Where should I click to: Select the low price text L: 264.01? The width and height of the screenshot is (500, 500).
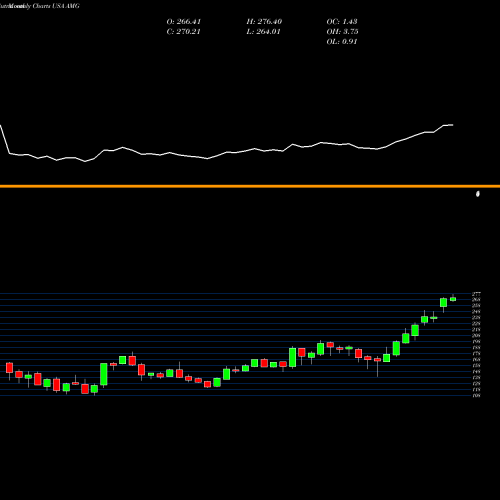pyautogui.click(x=263, y=32)
